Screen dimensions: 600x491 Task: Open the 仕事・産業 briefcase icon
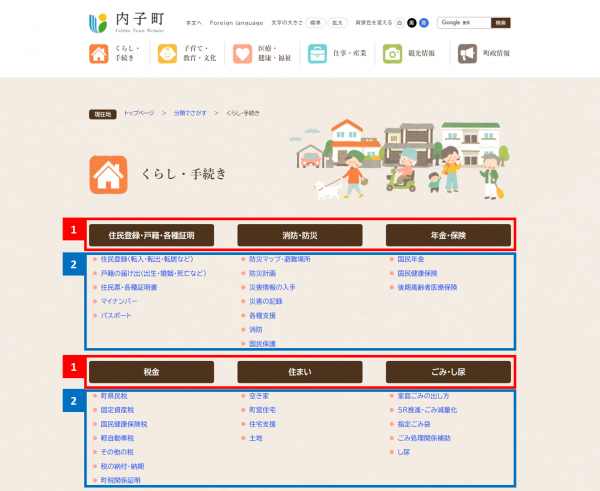[x=318, y=54]
